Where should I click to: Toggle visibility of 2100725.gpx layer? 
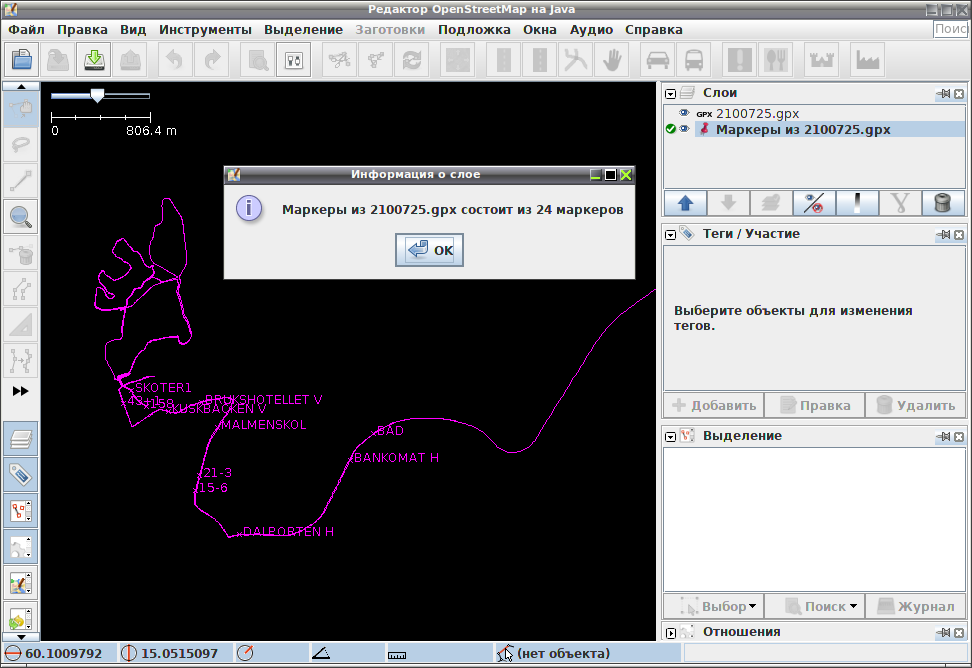[684, 113]
